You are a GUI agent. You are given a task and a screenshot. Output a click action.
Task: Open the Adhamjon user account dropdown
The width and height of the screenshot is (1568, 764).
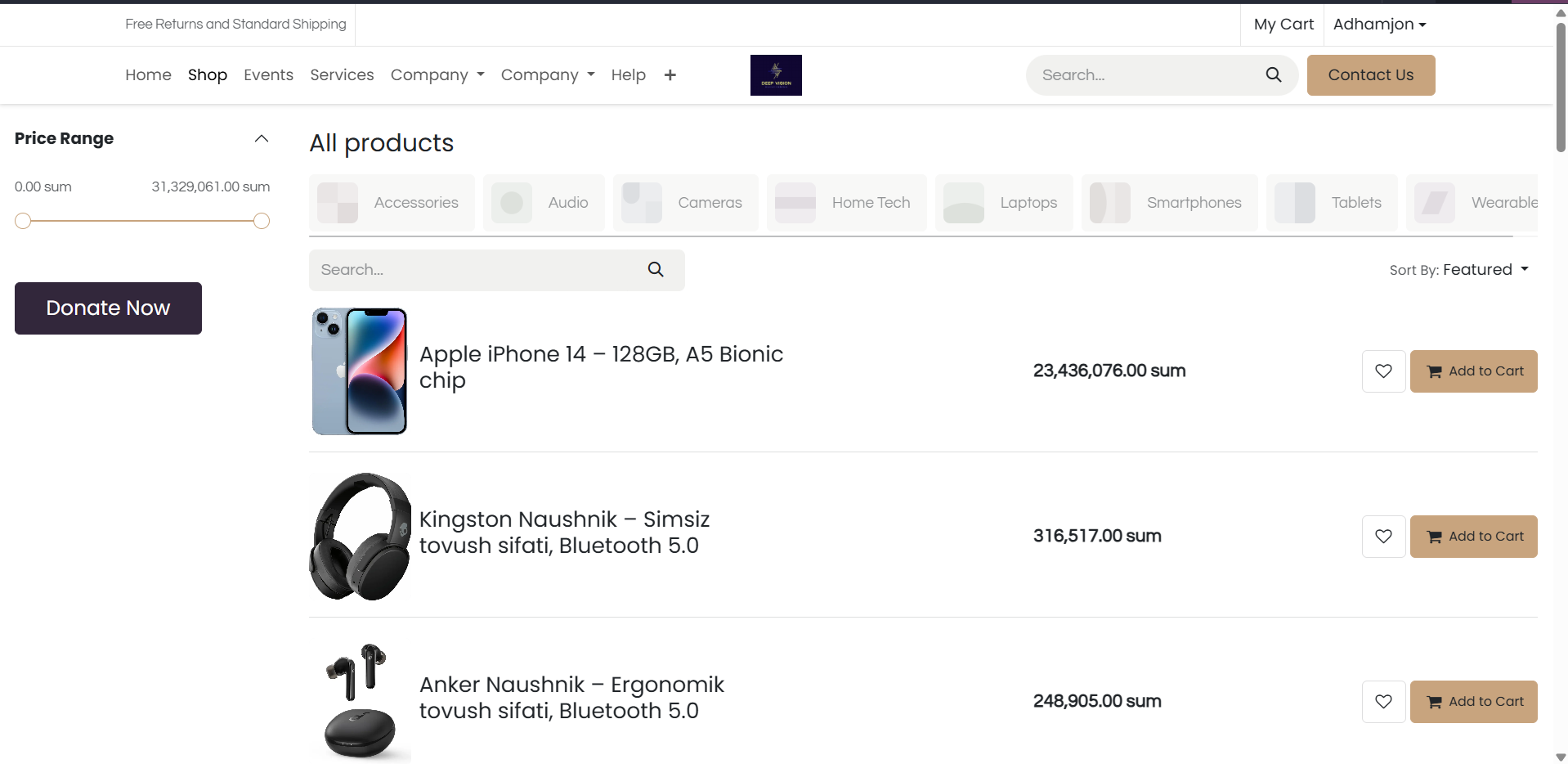1379,25
